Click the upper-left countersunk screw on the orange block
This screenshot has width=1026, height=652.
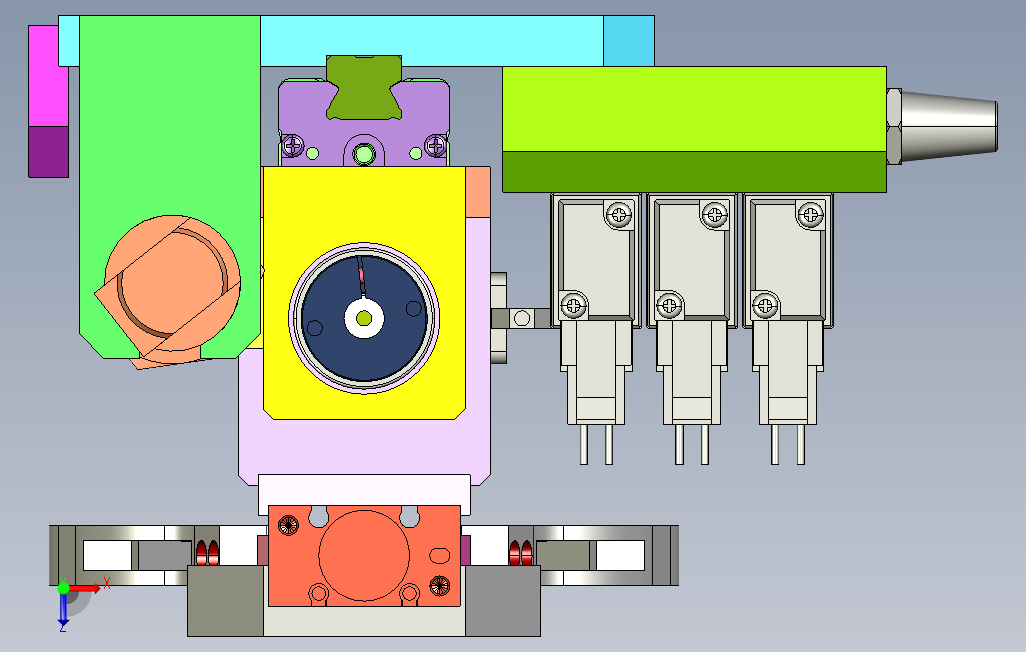coord(288,525)
